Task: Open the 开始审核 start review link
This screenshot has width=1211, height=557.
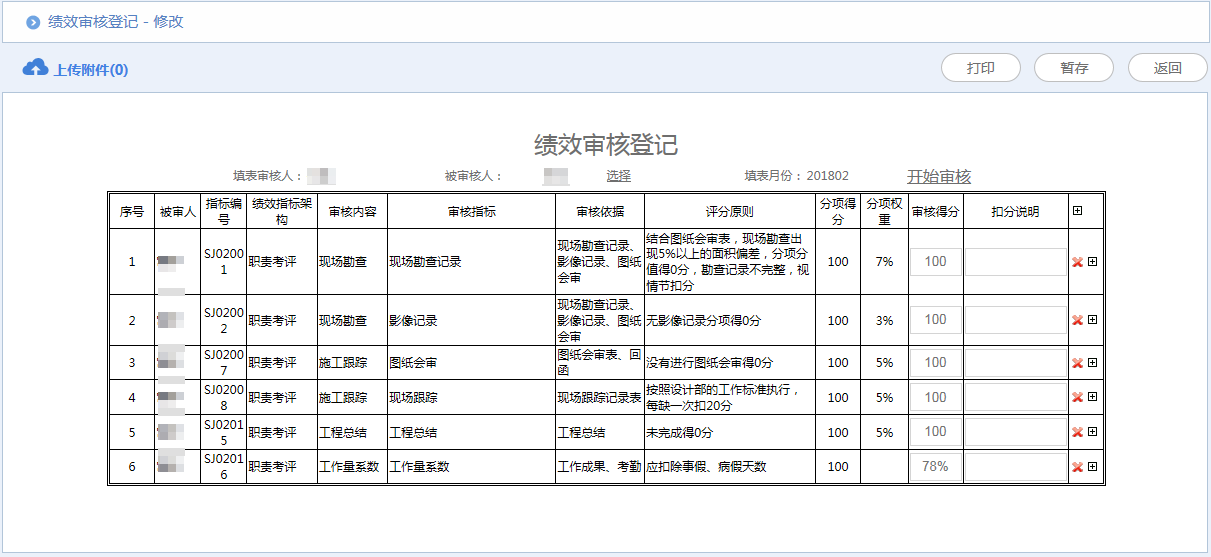Action: (x=938, y=177)
